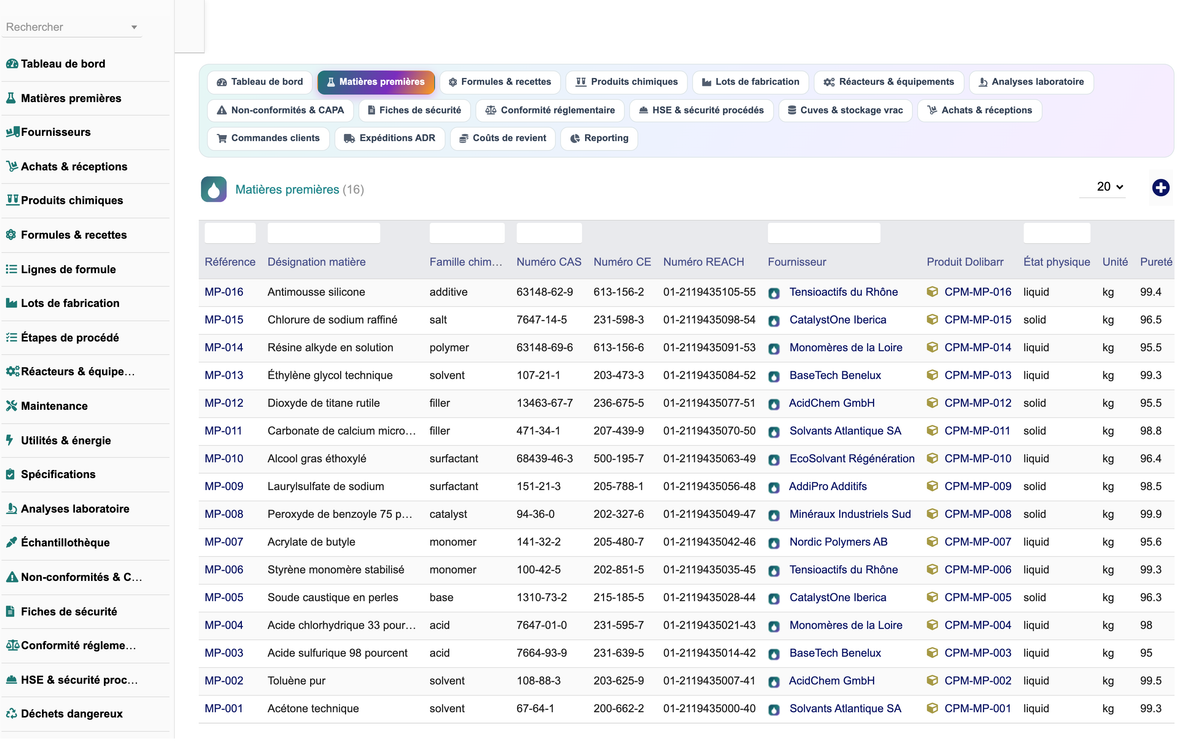The height and width of the screenshot is (743, 1200).
Task: Click the Fournisseur filter input field
Action: pos(824,233)
